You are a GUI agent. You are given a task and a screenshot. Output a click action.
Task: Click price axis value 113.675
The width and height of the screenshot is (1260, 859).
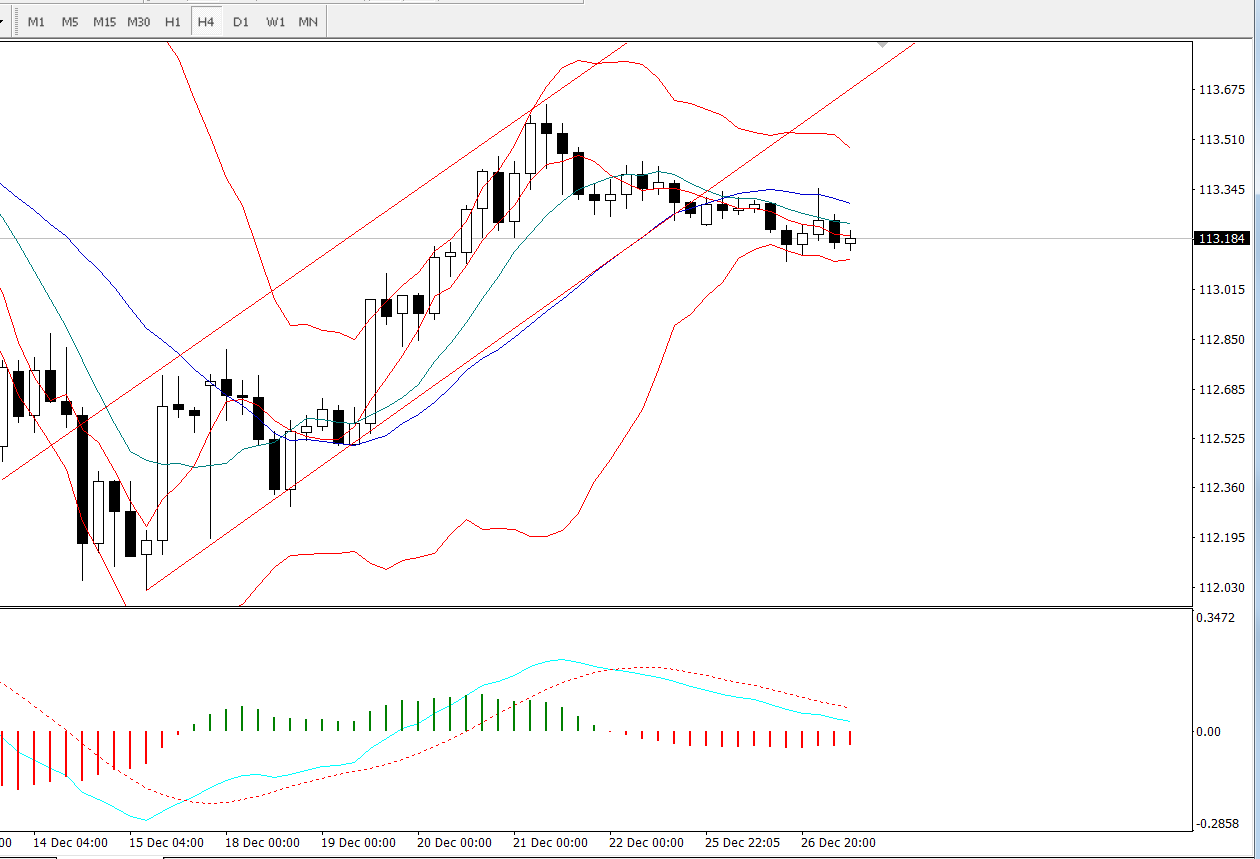pos(1221,91)
